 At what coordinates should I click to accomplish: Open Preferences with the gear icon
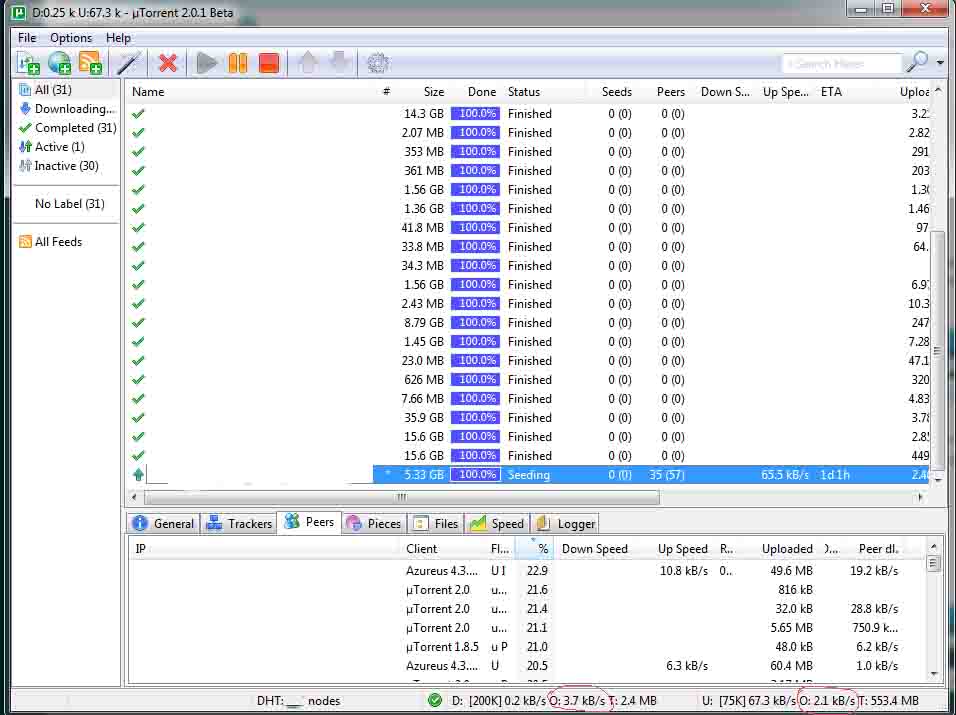point(378,63)
